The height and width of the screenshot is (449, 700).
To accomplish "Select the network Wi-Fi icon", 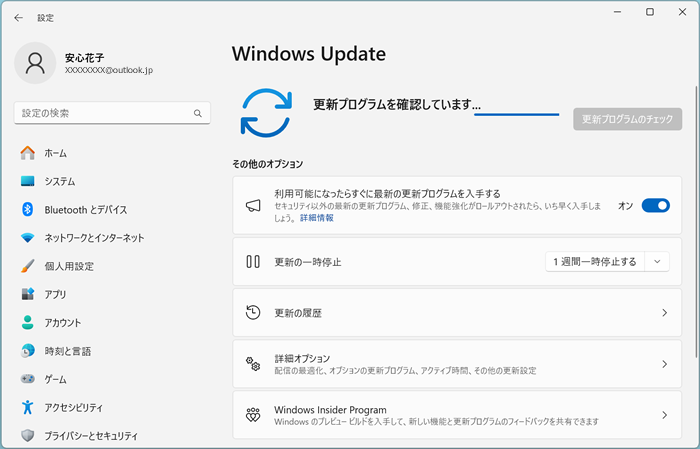I will pyautogui.click(x=28, y=238).
